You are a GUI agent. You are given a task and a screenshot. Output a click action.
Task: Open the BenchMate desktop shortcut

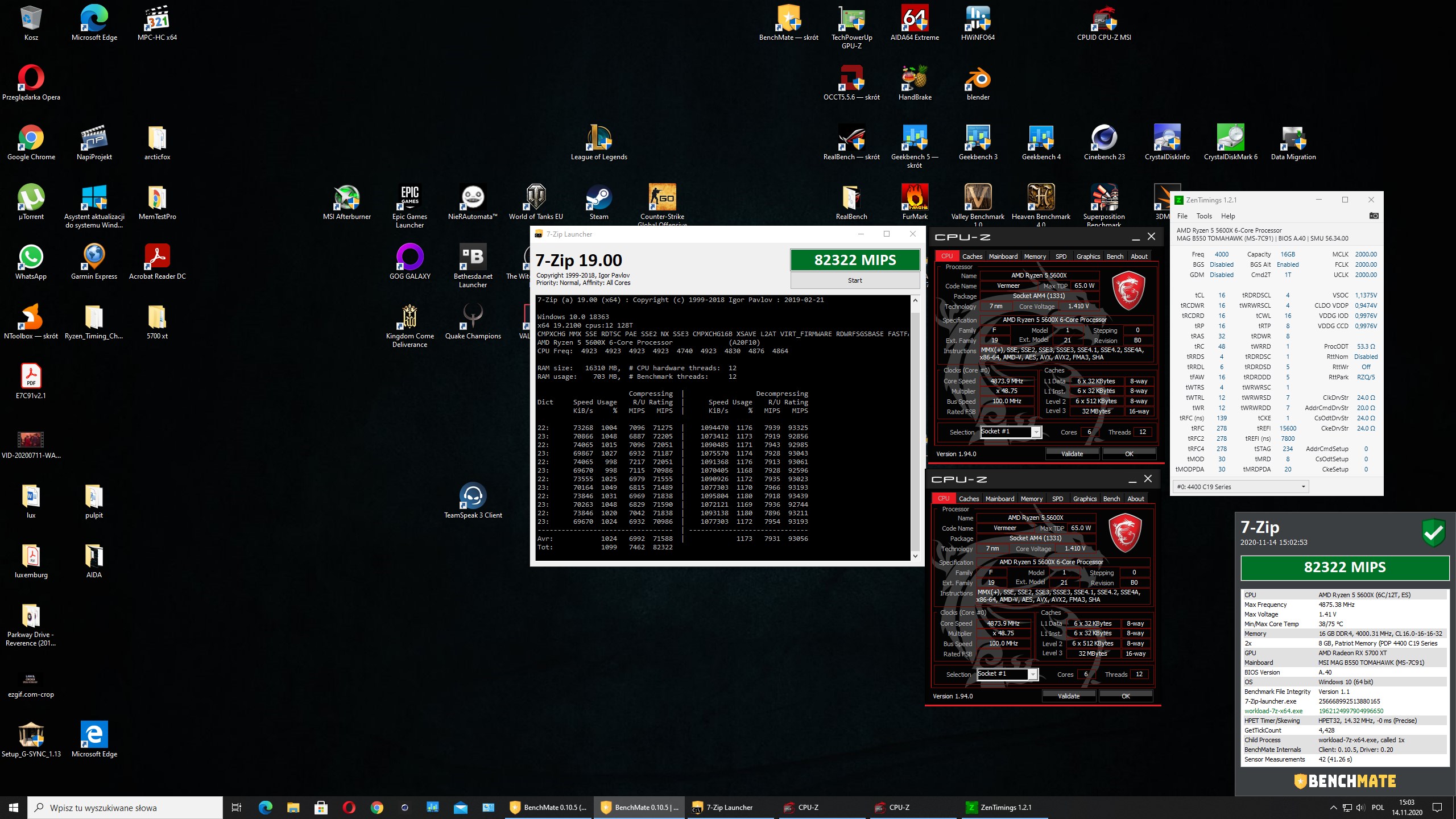click(788, 23)
